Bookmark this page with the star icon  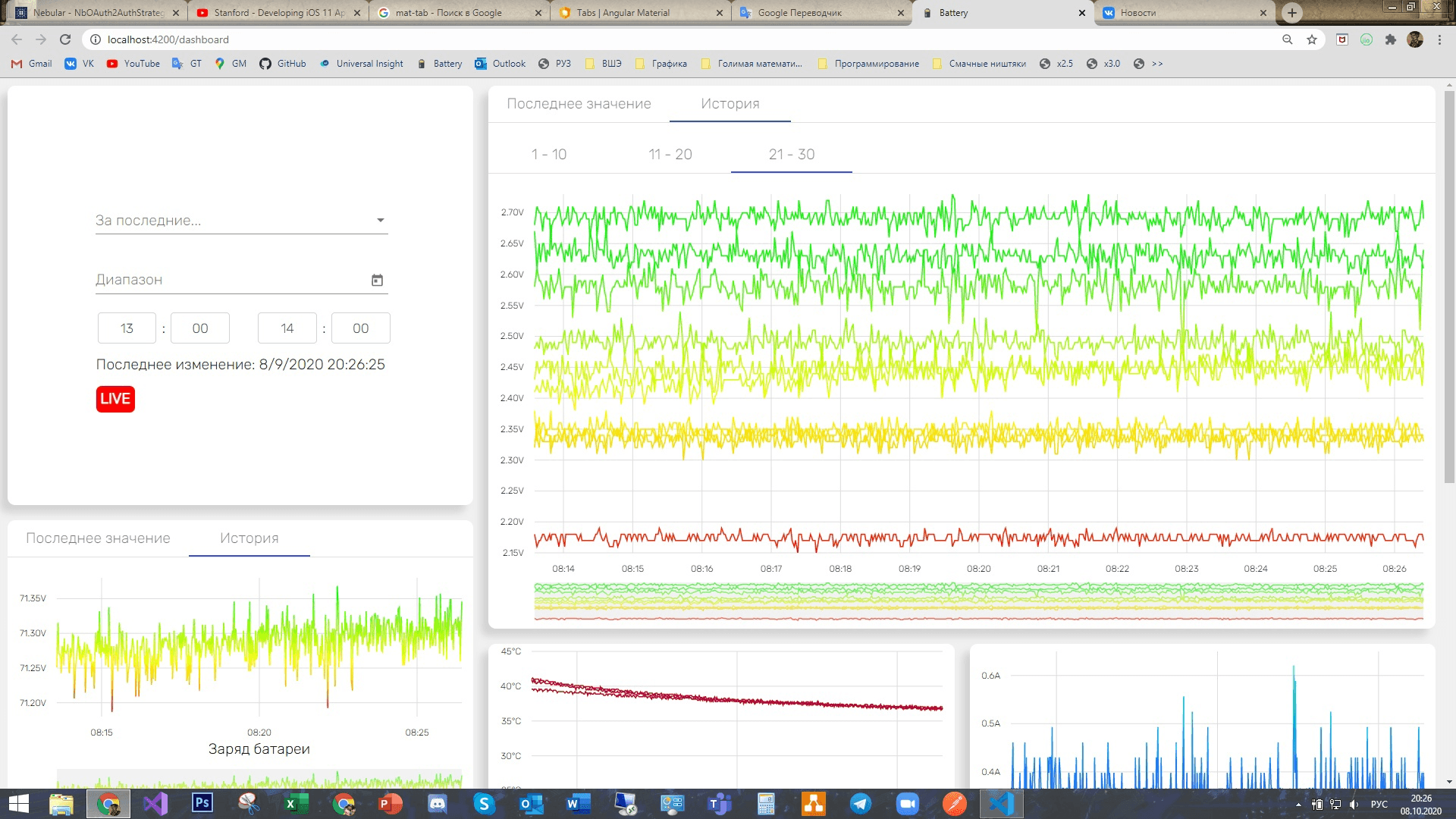pos(1312,39)
